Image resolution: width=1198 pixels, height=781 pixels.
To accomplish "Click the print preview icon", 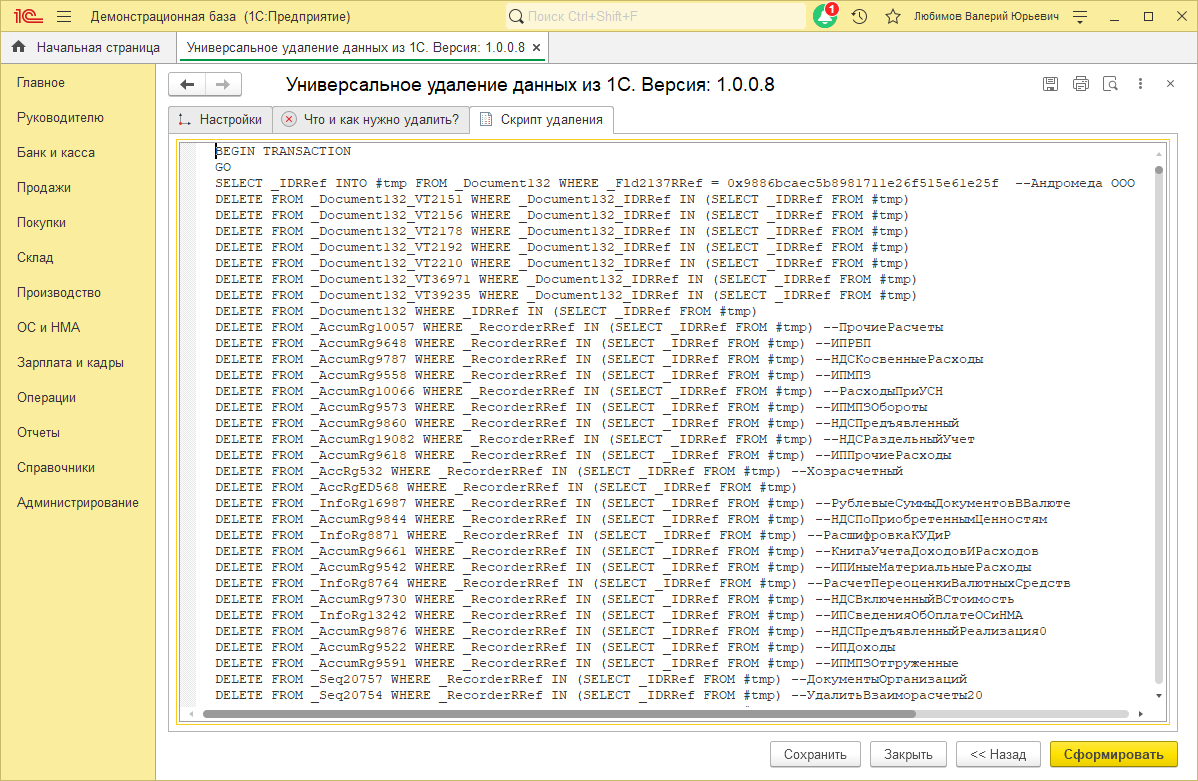I will [x=1110, y=84].
